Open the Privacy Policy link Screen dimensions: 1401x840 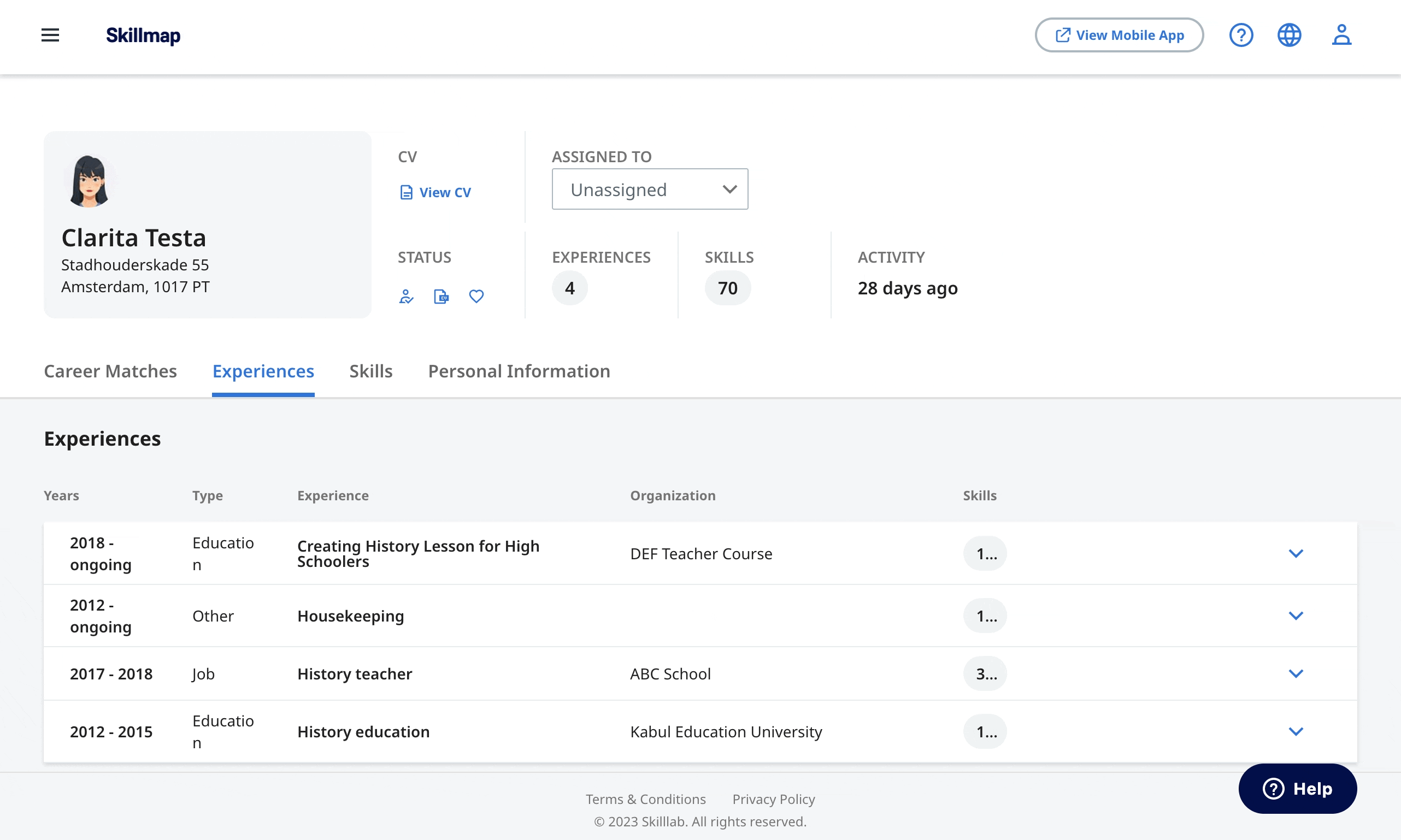(774, 799)
